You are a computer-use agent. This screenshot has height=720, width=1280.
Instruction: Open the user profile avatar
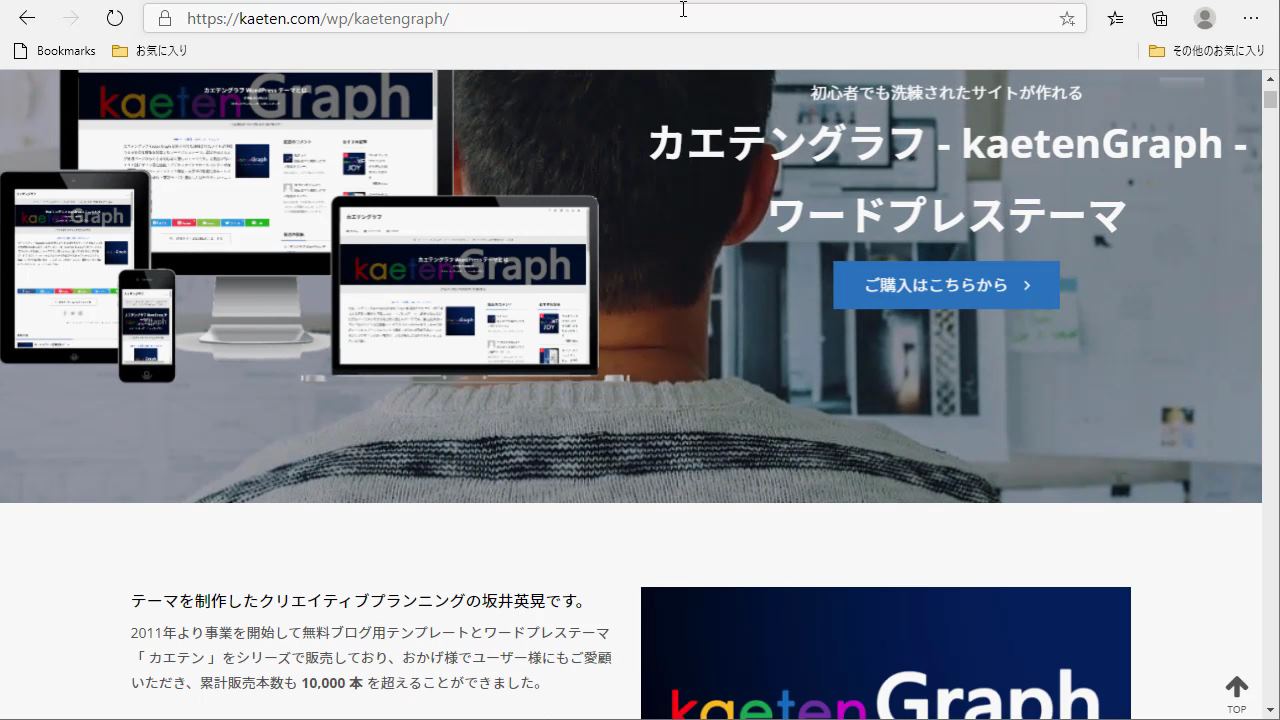[x=1205, y=18]
